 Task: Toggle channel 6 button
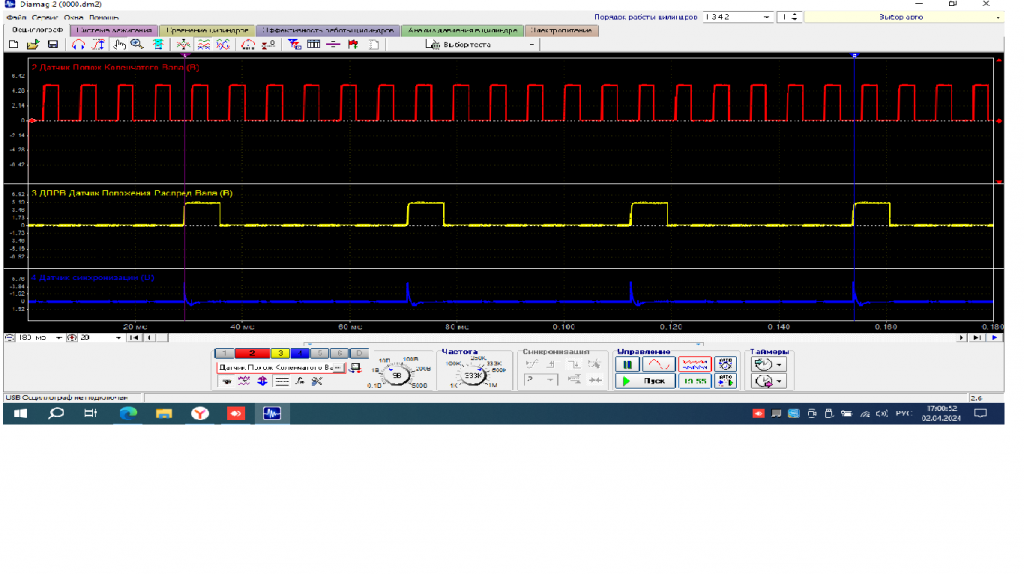(x=339, y=353)
